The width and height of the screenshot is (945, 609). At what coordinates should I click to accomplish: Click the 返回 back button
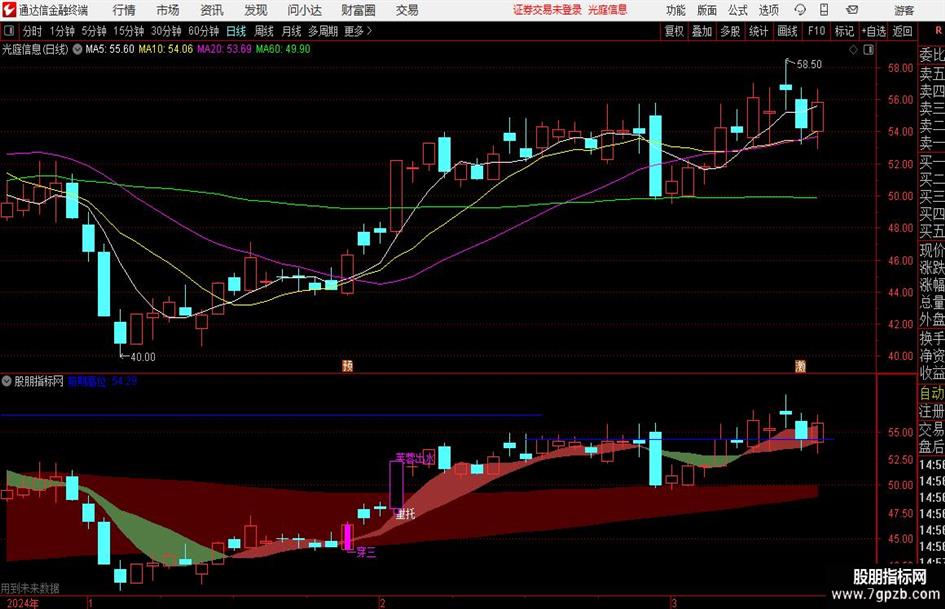(902, 31)
